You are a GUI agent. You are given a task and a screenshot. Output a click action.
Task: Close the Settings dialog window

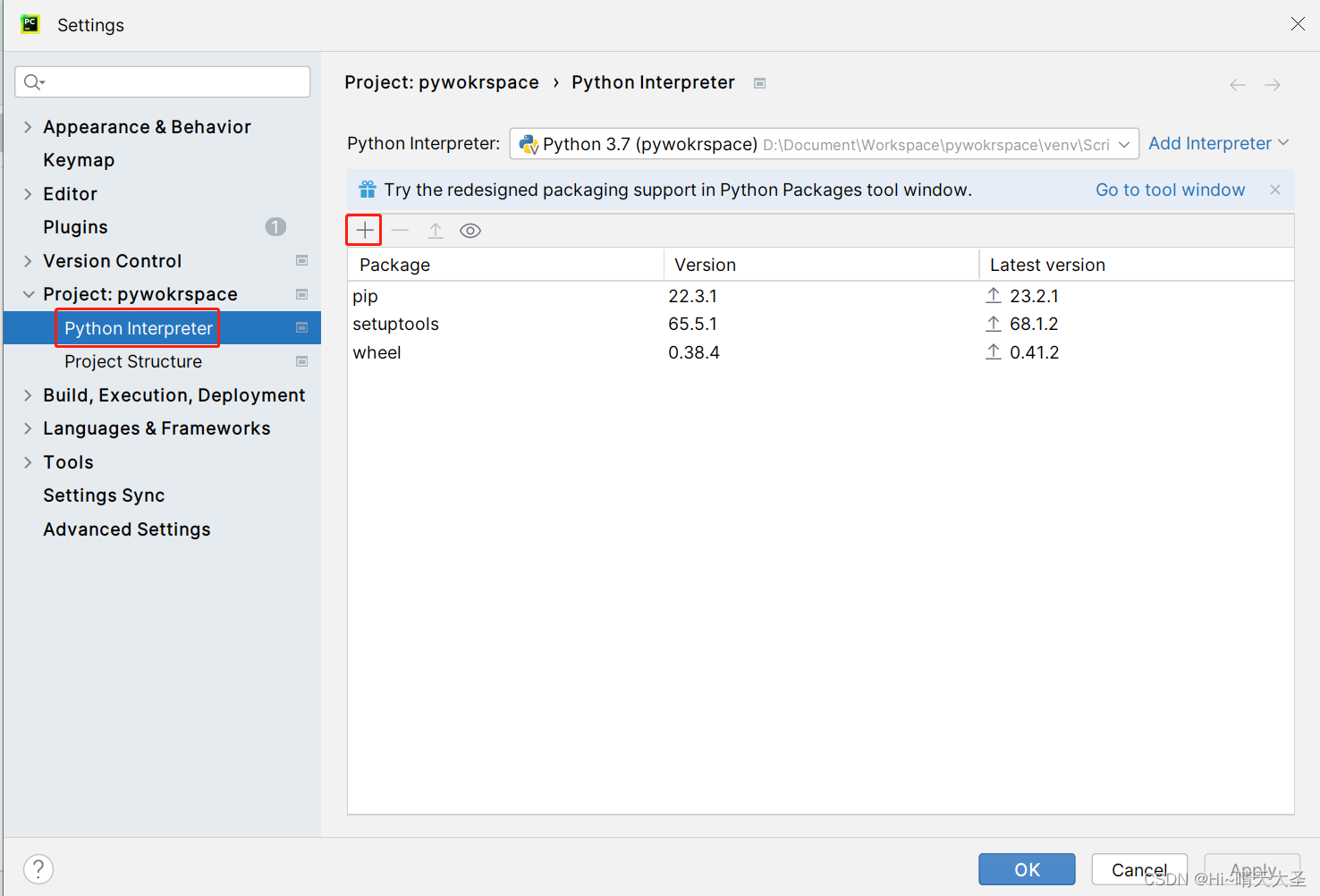(1298, 24)
